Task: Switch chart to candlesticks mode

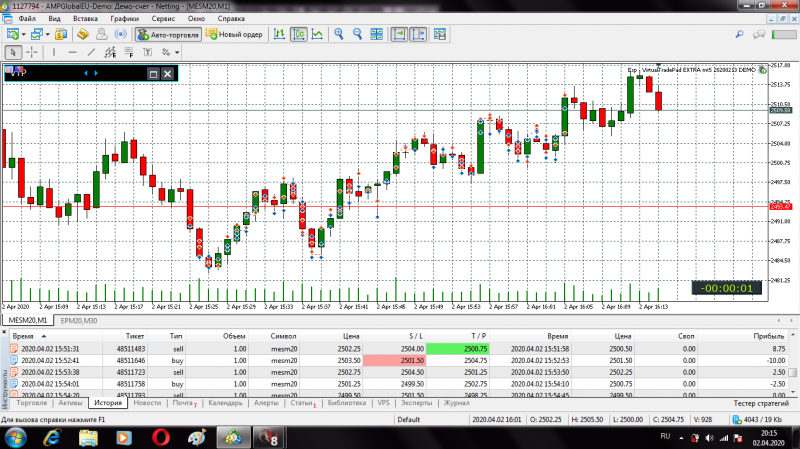Action: pos(298,34)
